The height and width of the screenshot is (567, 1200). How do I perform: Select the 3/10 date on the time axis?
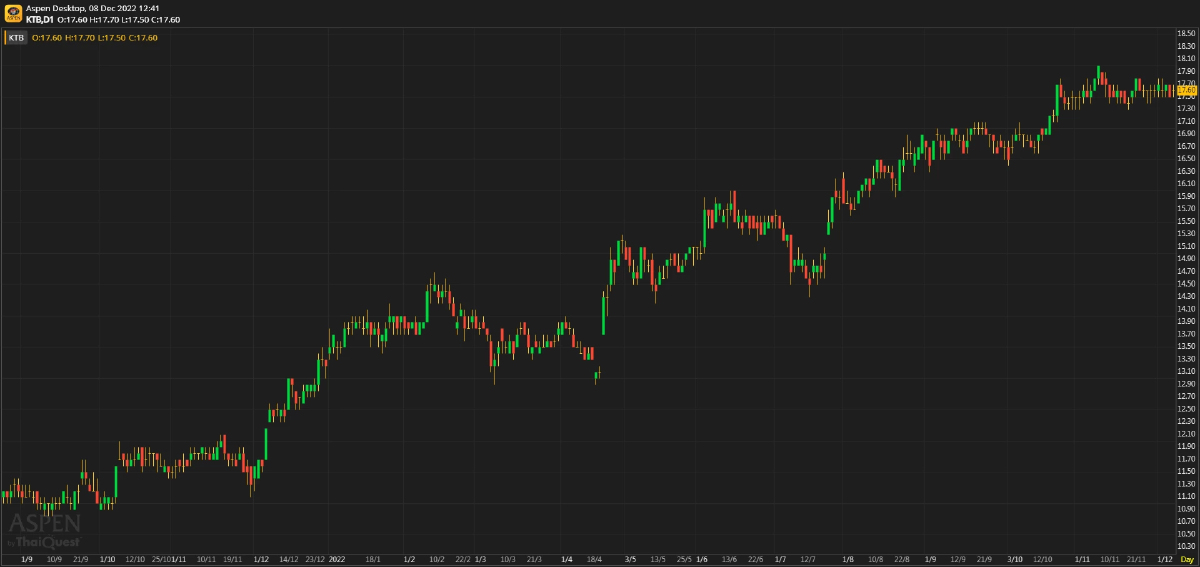tap(1014, 559)
